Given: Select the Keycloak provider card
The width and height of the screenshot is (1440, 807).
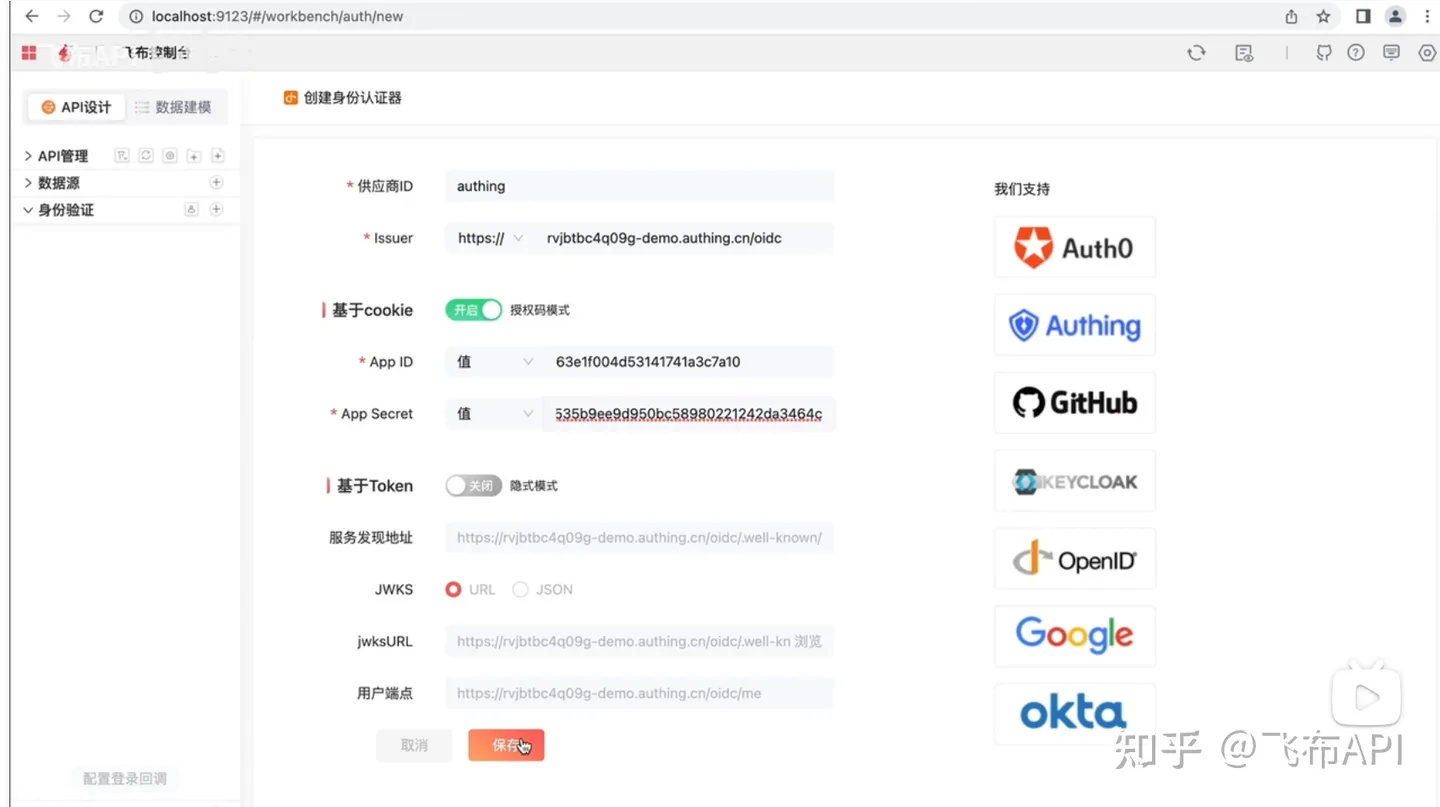Looking at the screenshot, I should 1075,481.
